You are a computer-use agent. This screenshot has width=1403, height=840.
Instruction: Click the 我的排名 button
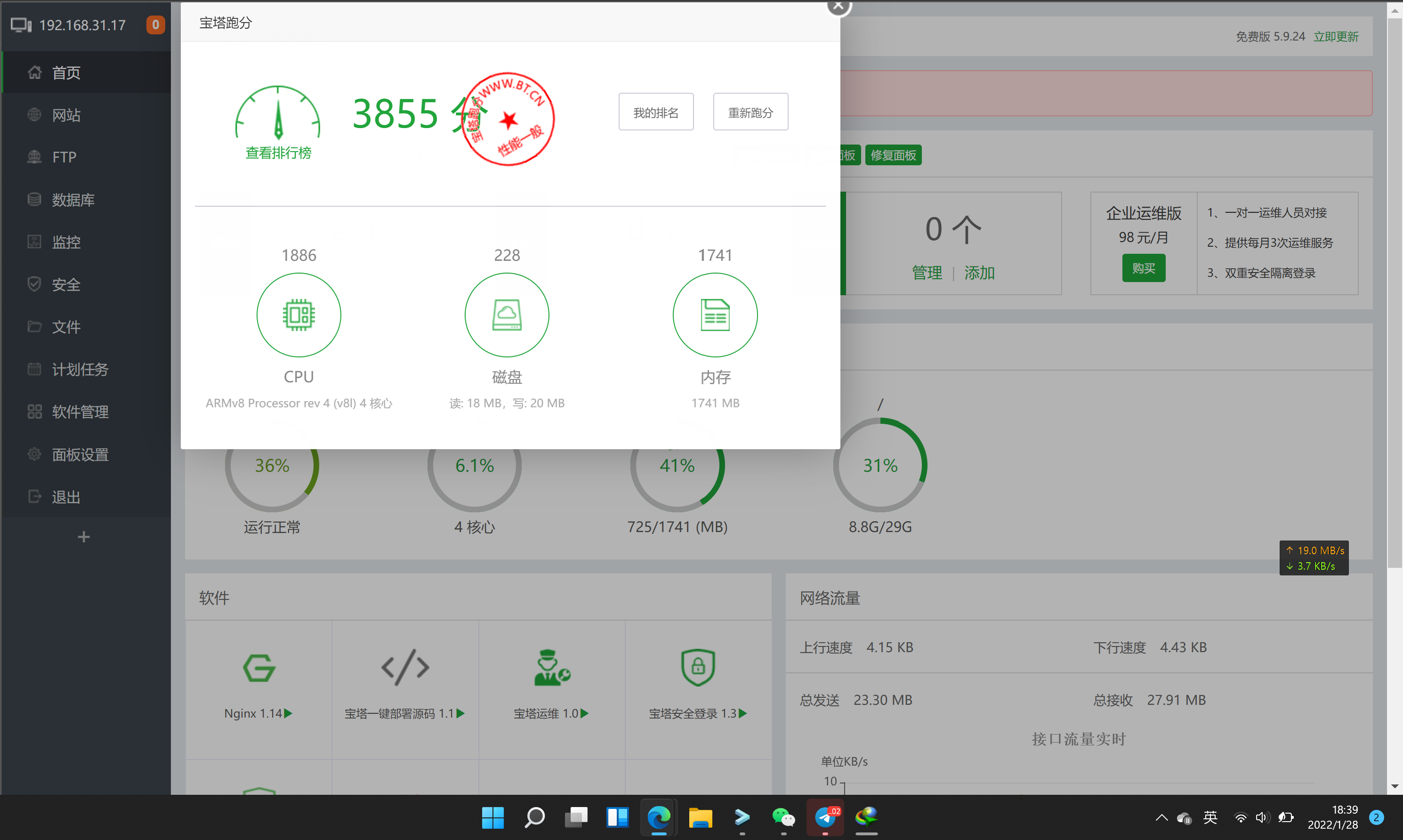click(x=656, y=112)
